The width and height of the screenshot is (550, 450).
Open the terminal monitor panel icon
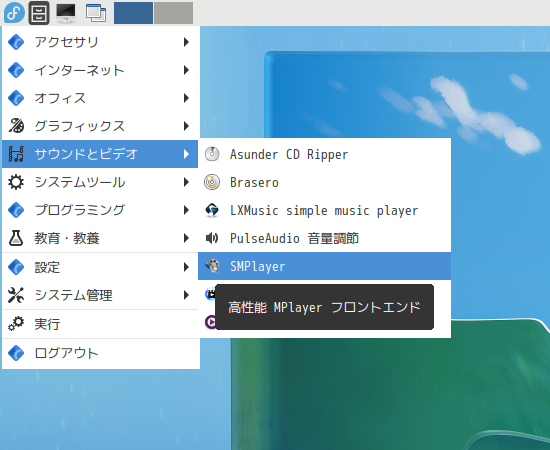pos(66,13)
